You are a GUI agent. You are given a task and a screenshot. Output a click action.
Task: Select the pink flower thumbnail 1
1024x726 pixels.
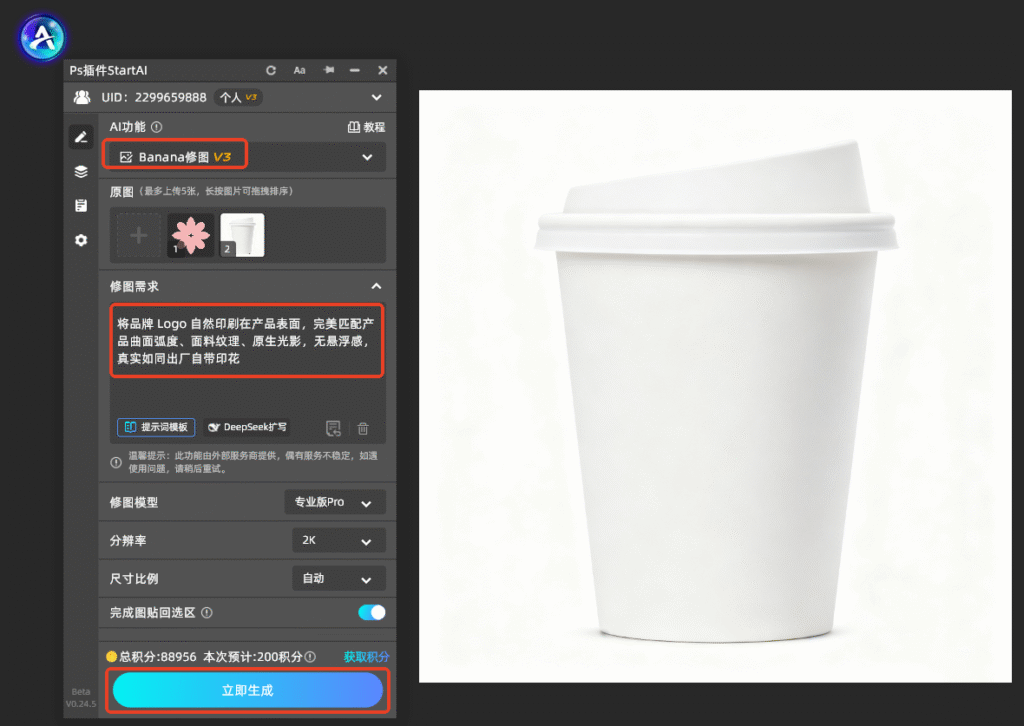[x=191, y=235]
